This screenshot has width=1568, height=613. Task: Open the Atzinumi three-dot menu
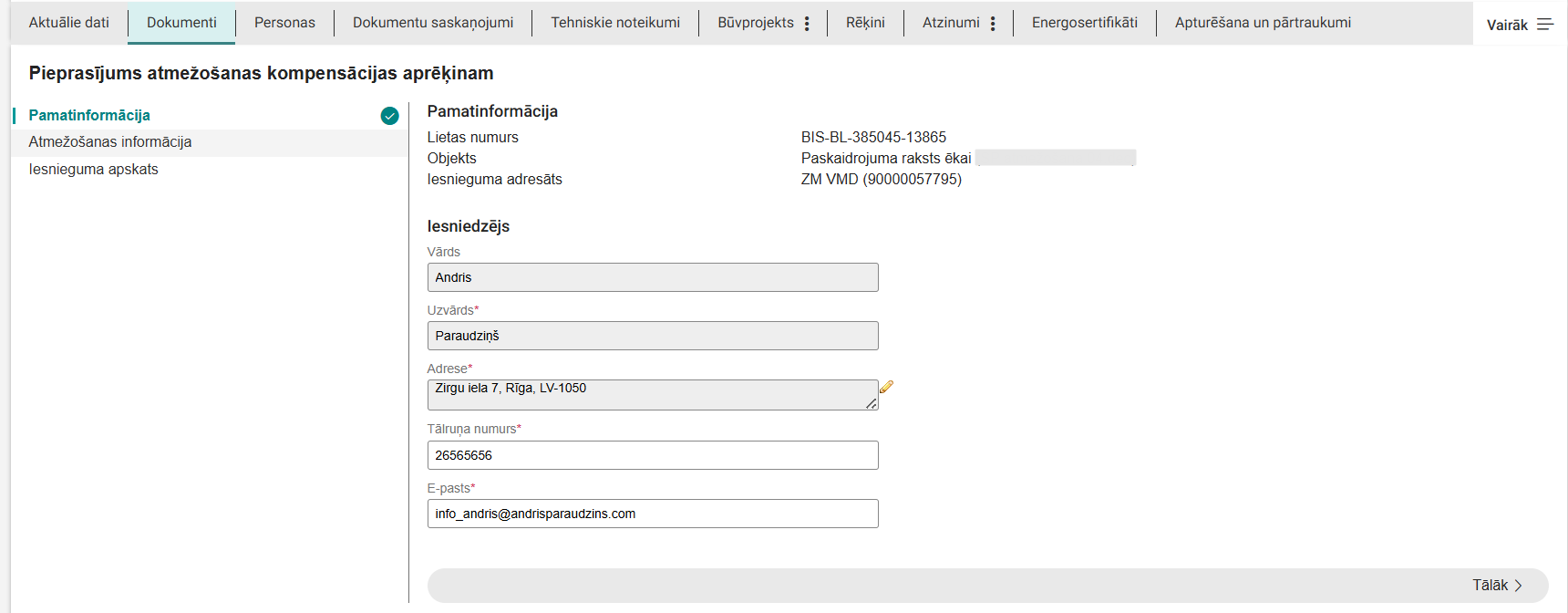coord(993,24)
